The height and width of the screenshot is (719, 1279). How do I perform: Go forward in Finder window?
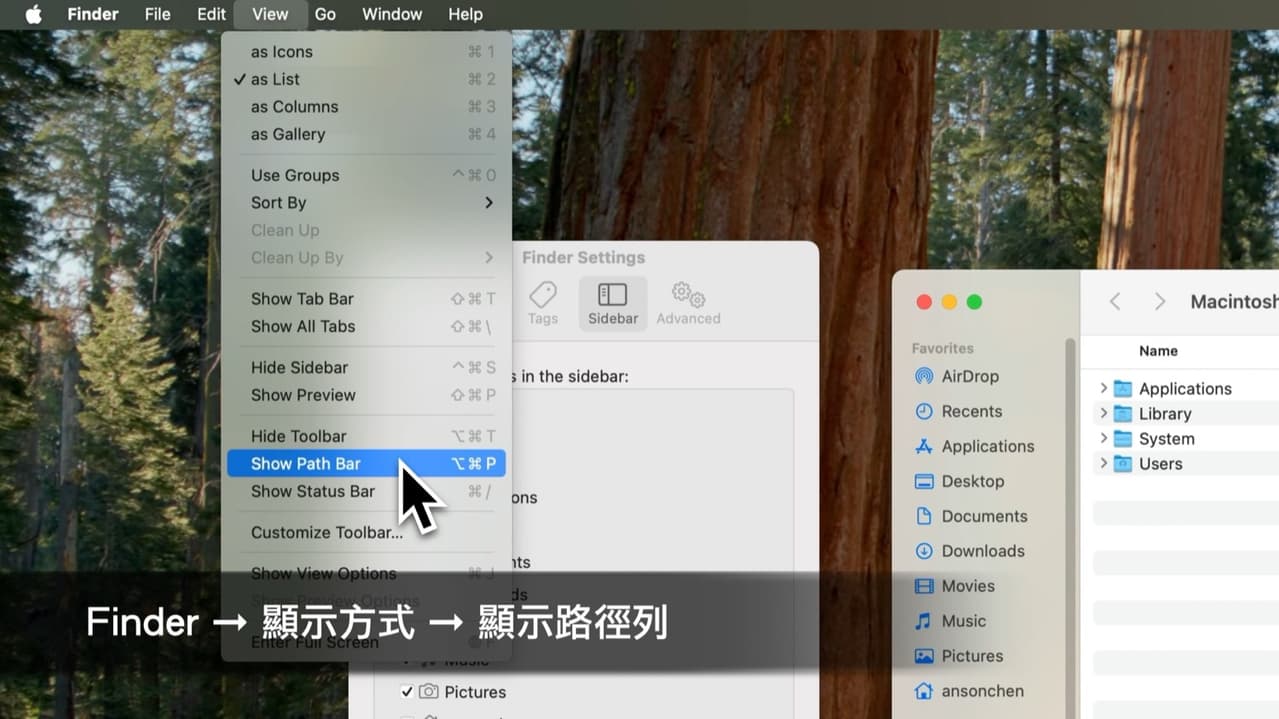click(x=1160, y=302)
